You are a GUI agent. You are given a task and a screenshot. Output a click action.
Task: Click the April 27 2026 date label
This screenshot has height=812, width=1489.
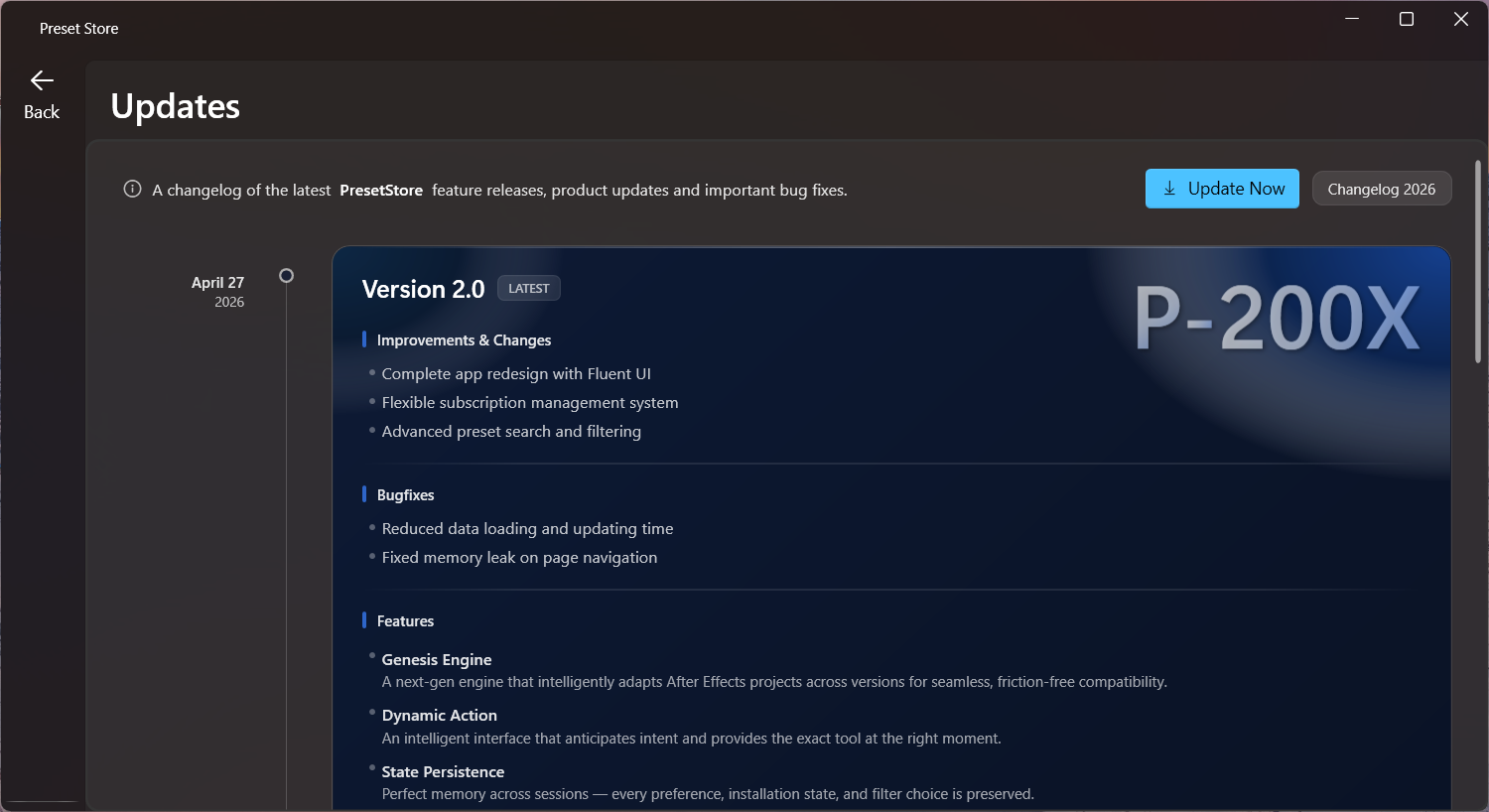(217, 292)
